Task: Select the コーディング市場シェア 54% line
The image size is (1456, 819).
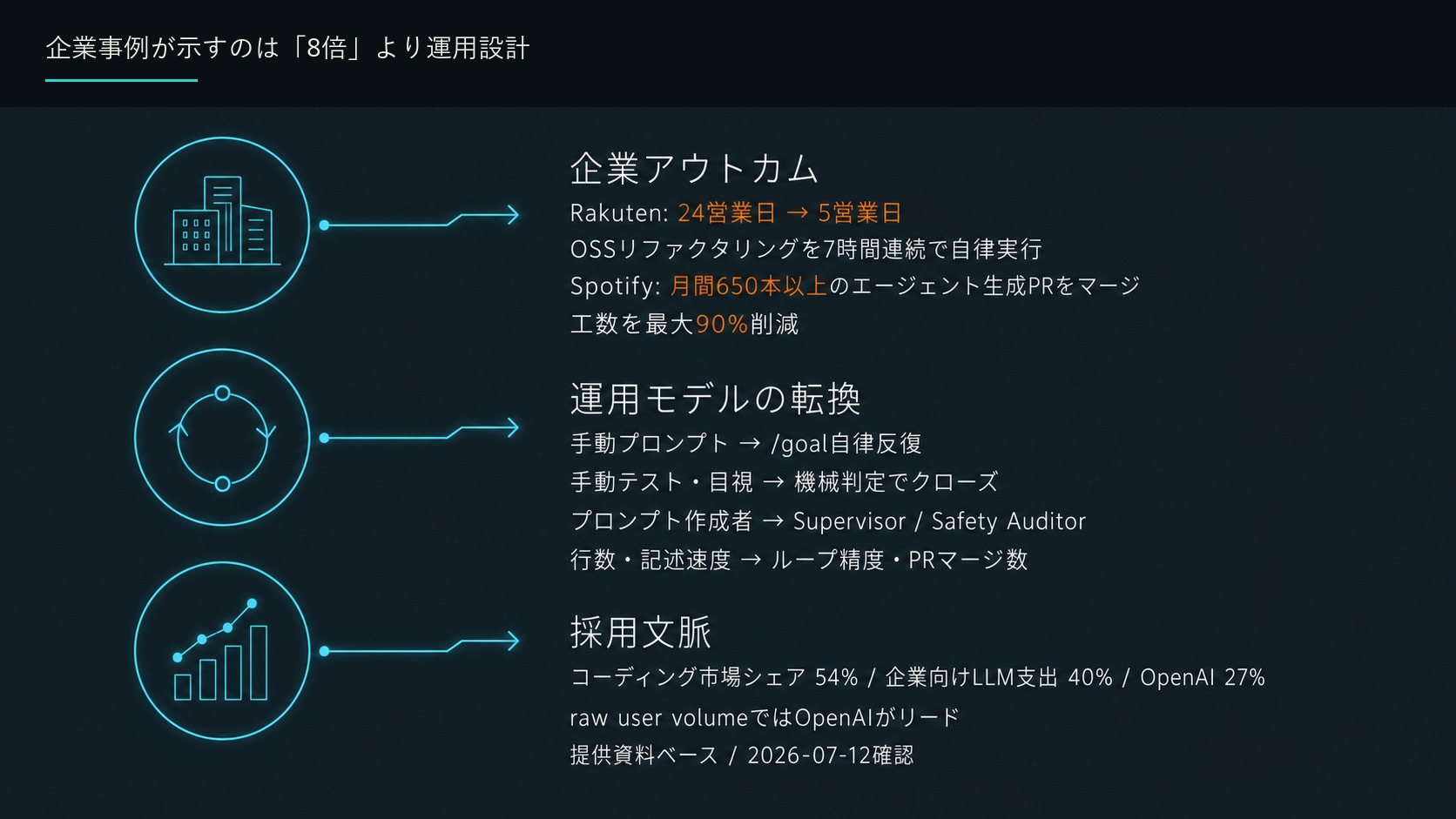Action: 918,677
